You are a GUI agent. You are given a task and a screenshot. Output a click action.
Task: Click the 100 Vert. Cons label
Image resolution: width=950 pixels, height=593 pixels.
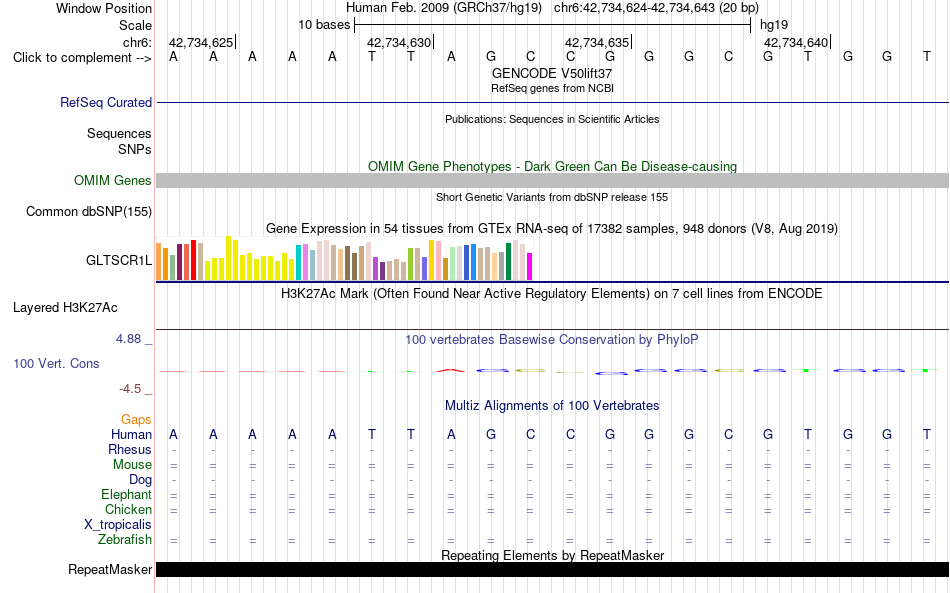pos(56,363)
